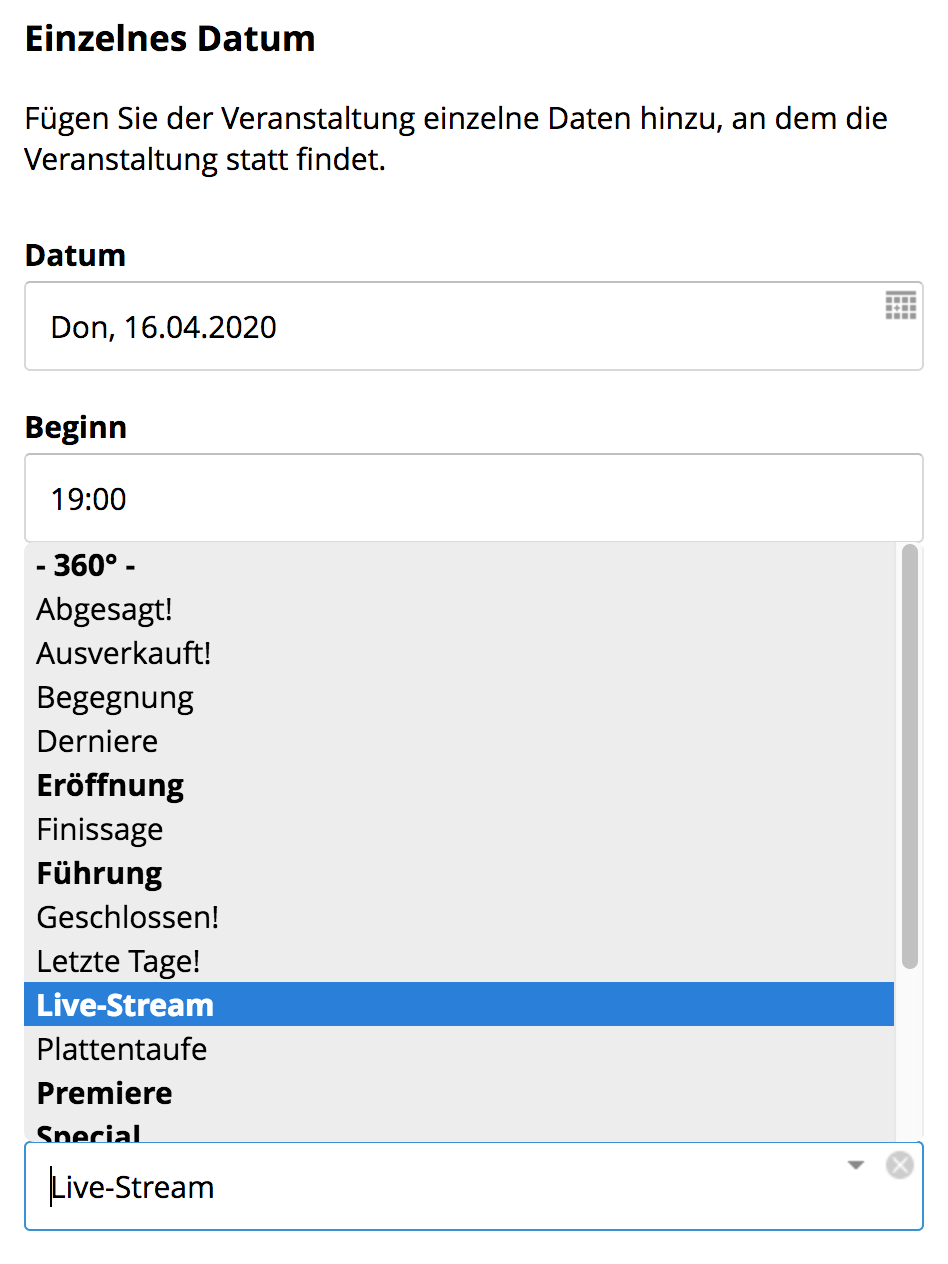The height and width of the screenshot is (1264, 948).
Task: Choose the "Führung" list item
Action: pyautogui.click(x=459, y=873)
